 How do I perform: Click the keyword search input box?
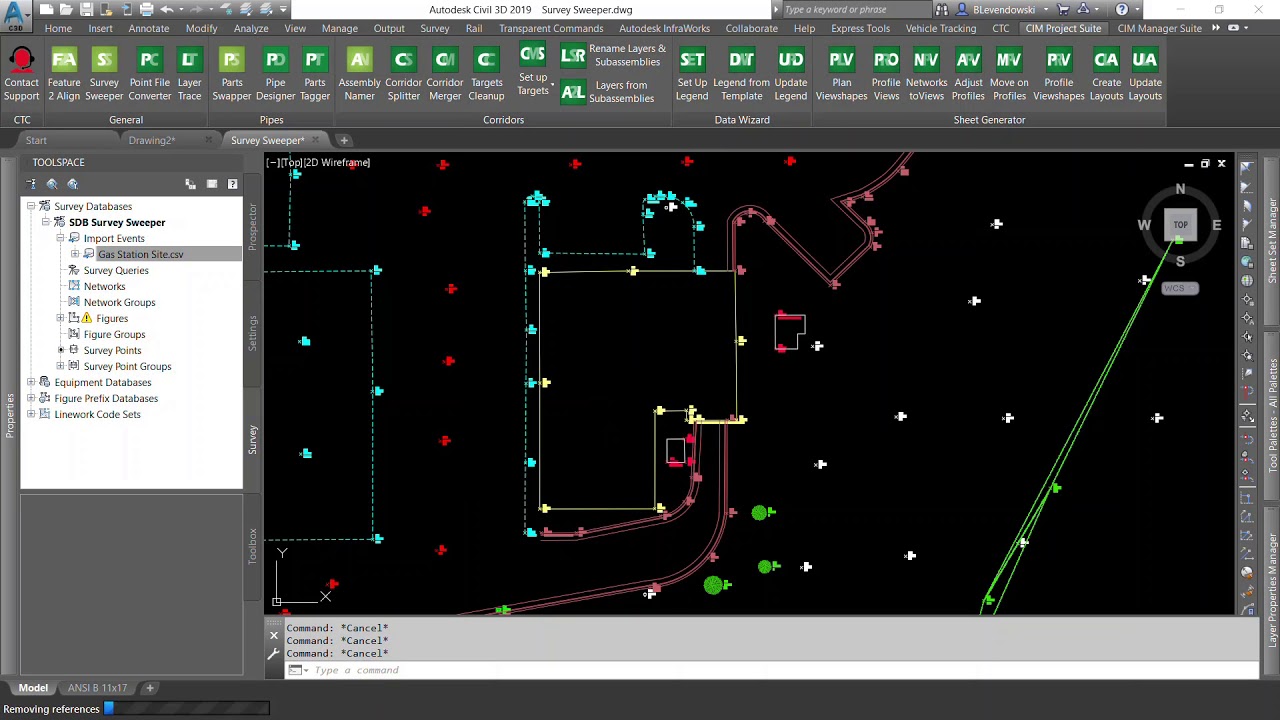click(855, 9)
